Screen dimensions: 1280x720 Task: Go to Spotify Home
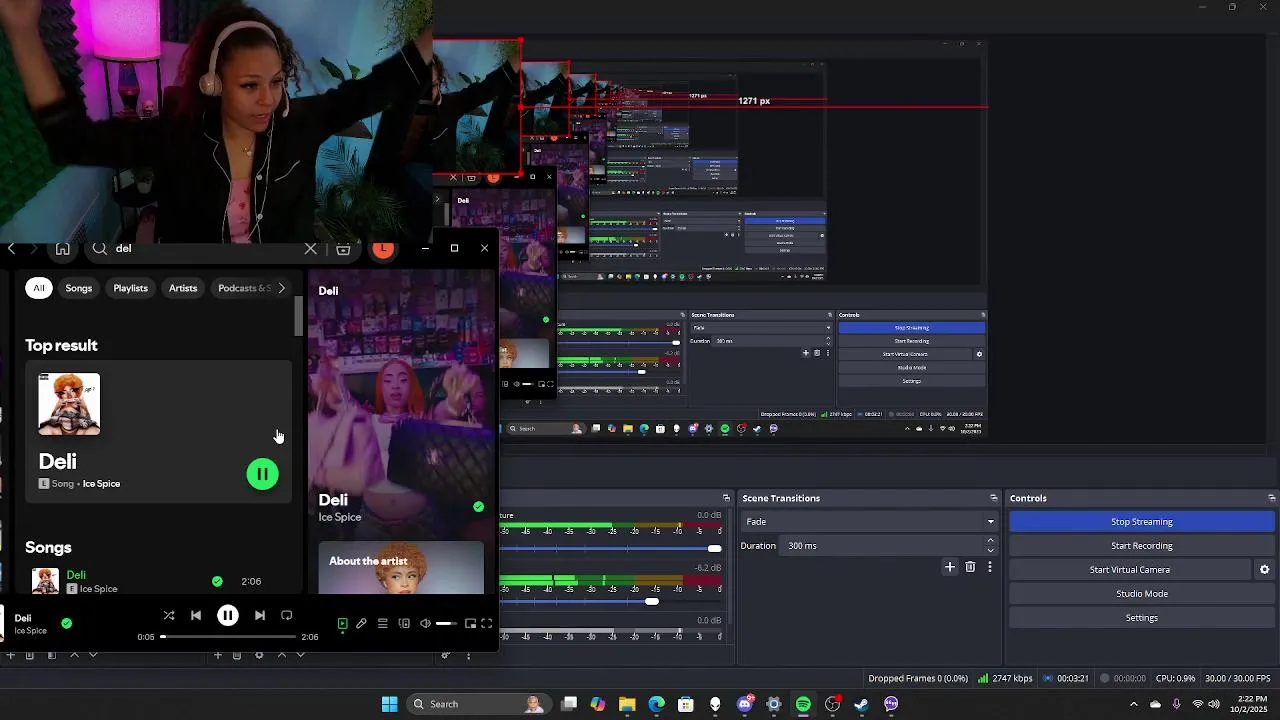click(62, 249)
